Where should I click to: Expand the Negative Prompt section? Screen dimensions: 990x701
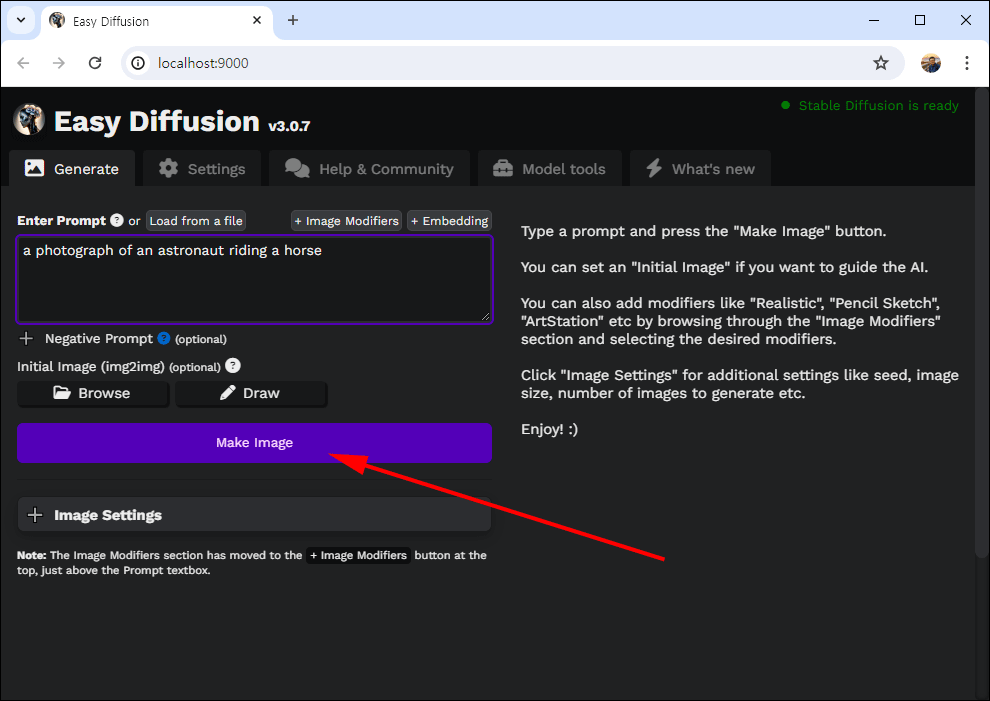coord(26,339)
